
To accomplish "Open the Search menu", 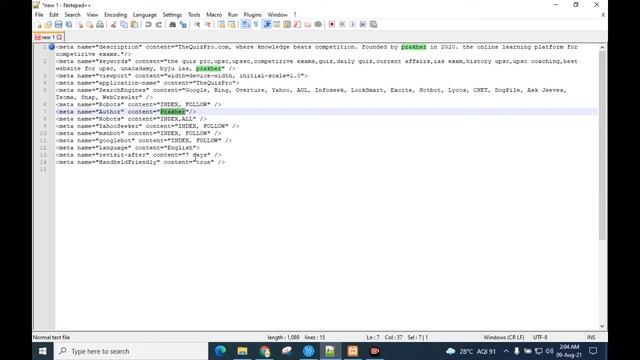I will (x=72, y=15).
